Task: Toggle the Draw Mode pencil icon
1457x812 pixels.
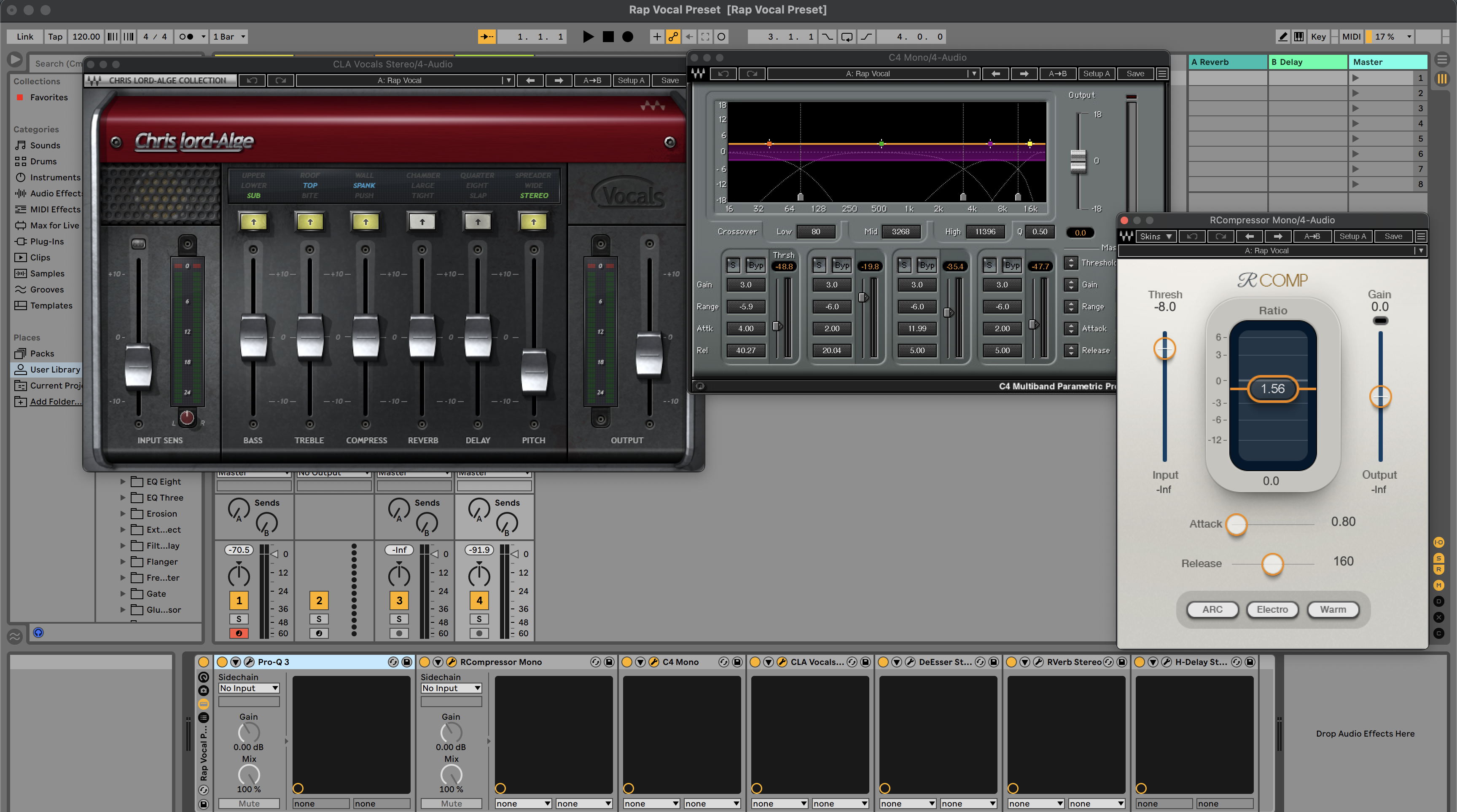Action: click(x=1283, y=37)
